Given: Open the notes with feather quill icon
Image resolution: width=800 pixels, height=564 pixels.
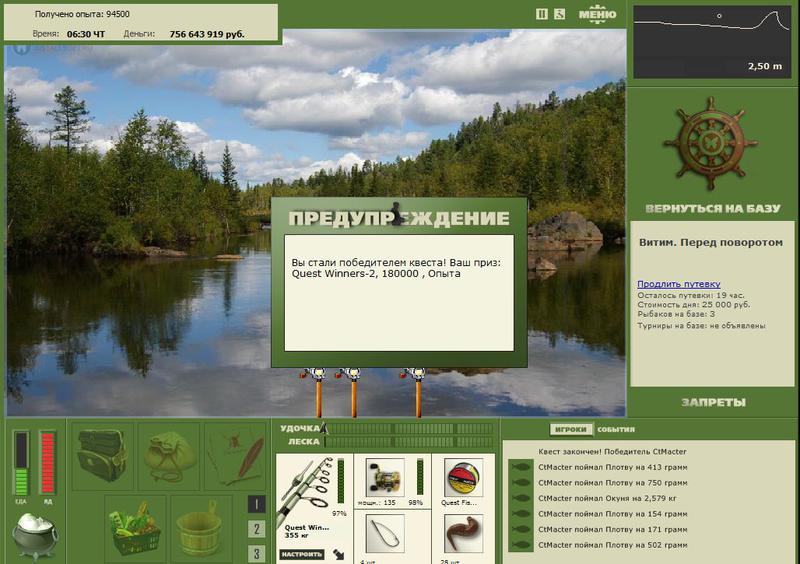Looking at the screenshot, I should click(235, 456).
